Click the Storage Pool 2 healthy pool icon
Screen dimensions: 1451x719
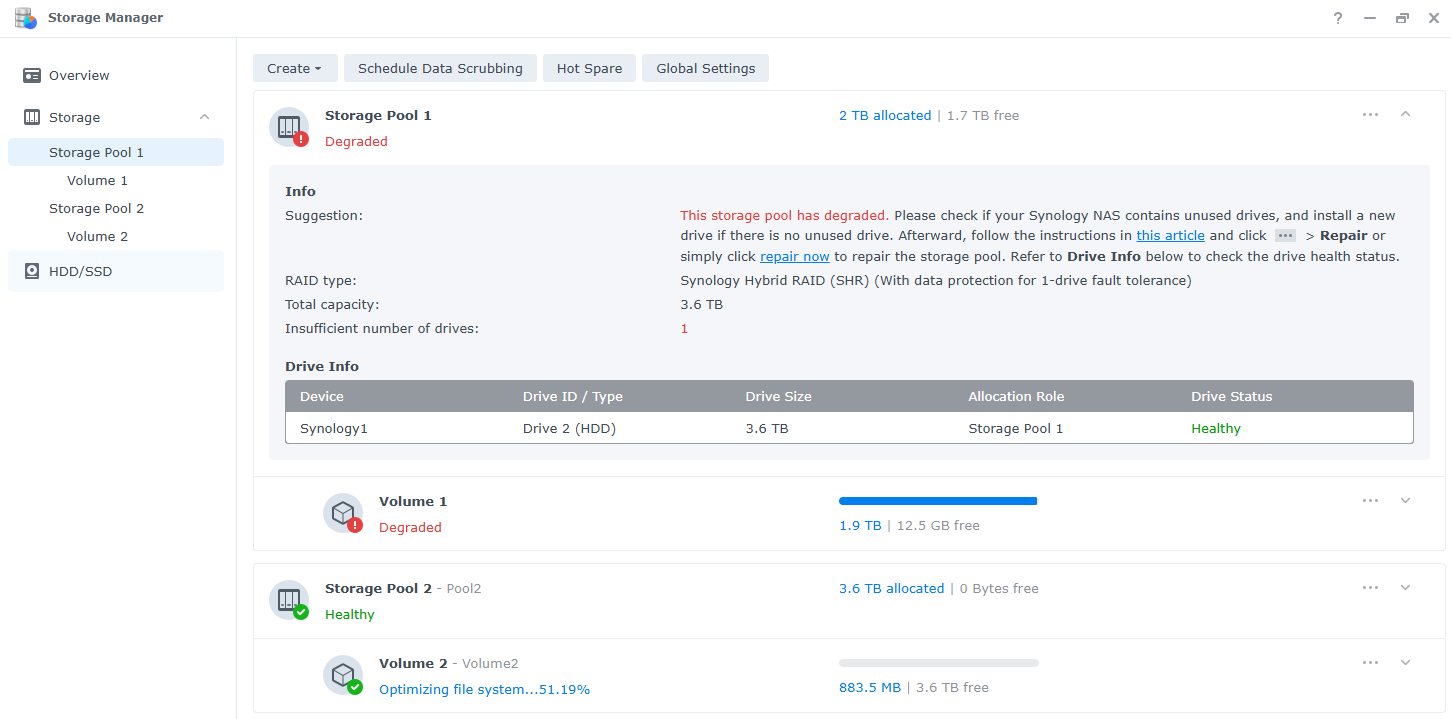[x=289, y=600]
